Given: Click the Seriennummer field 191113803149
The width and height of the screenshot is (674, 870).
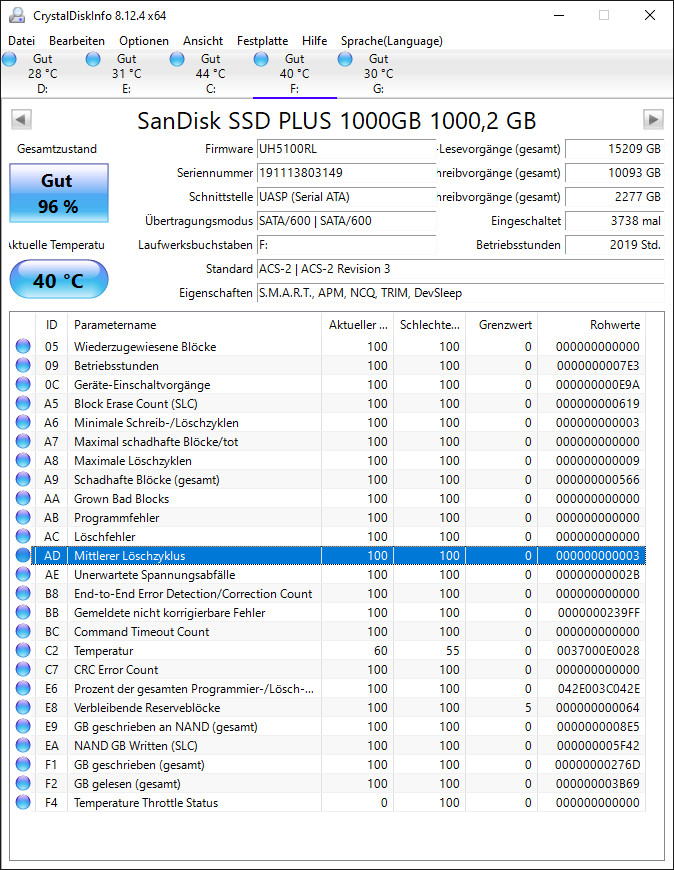Looking at the screenshot, I should tap(347, 173).
